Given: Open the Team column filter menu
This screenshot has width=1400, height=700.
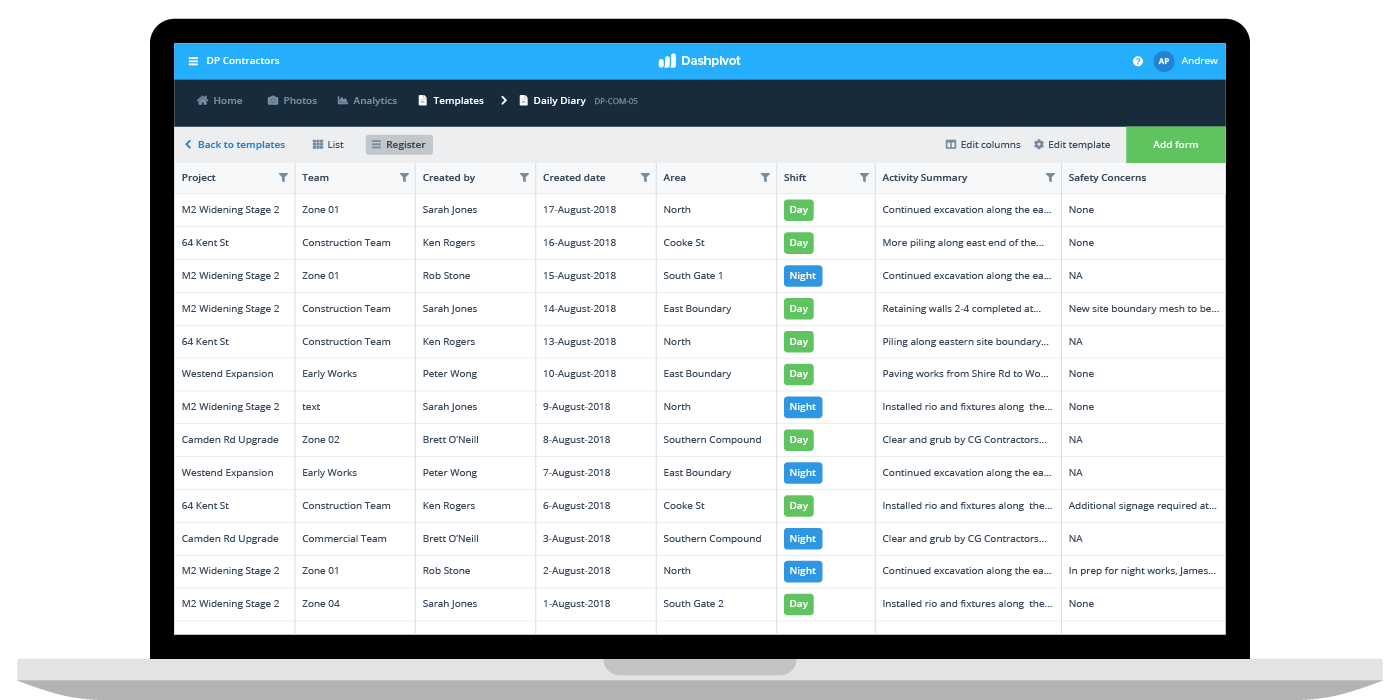Looking at the screenshot, I should point(405,177).
